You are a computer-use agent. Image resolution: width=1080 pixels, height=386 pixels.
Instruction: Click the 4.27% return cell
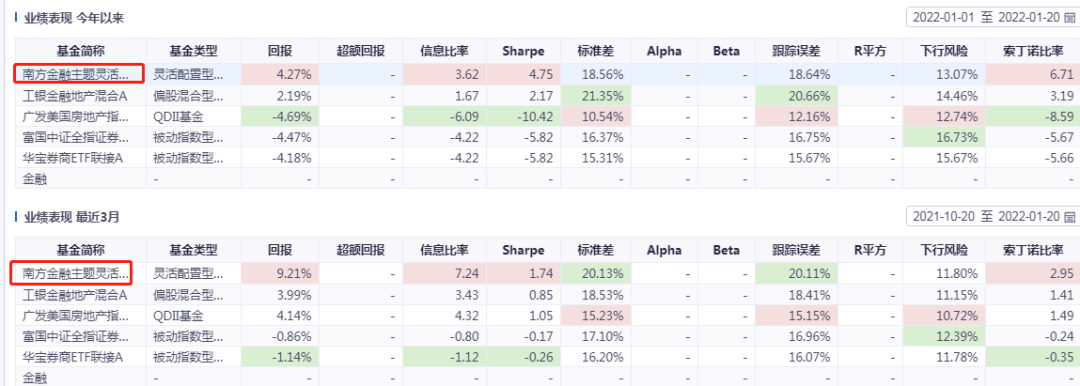280,74
